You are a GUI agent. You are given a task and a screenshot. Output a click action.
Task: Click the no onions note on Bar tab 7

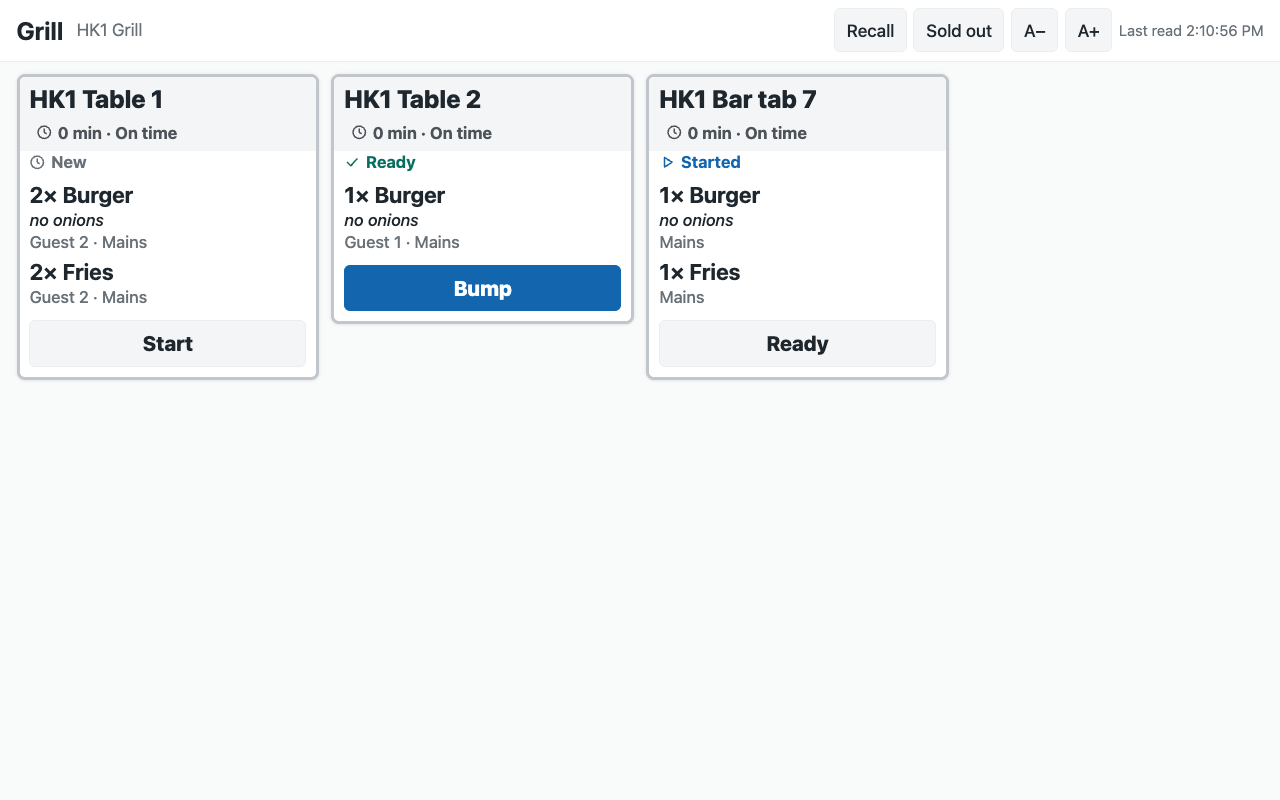point(697,220)
